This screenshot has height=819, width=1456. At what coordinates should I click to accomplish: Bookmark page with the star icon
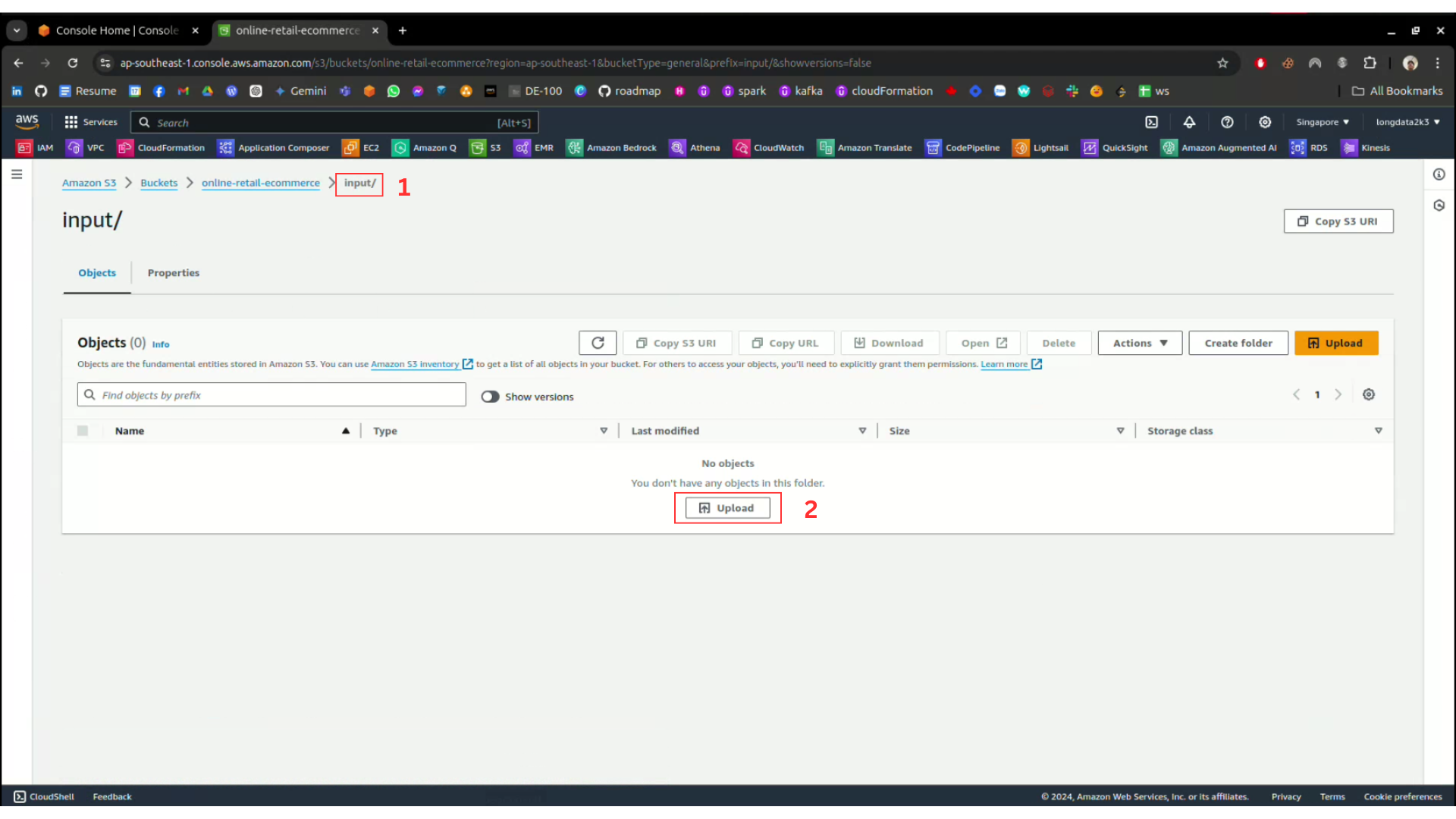coord(1222,63)
